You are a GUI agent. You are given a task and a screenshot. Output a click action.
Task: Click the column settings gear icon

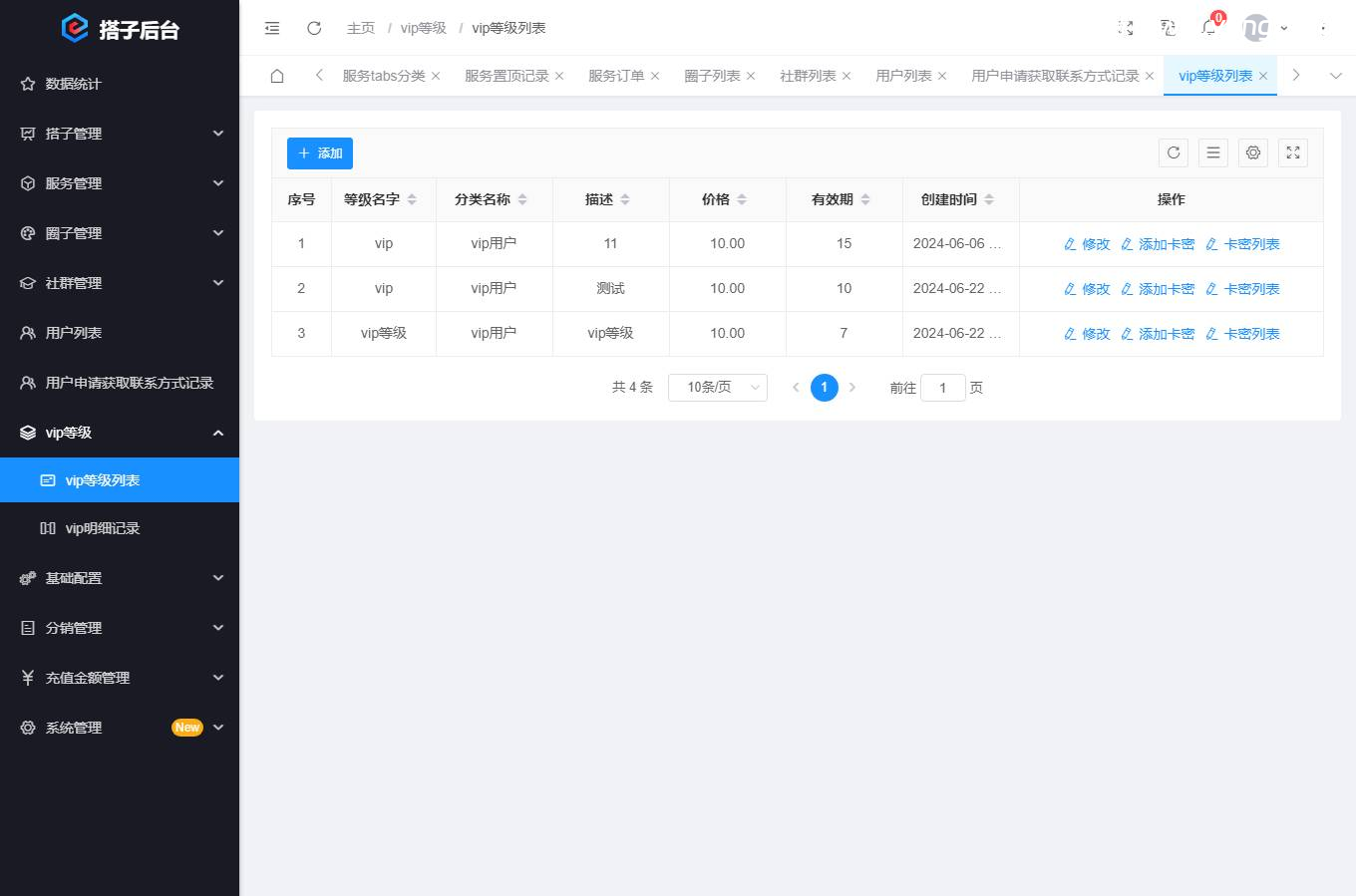click(1253, 152)
